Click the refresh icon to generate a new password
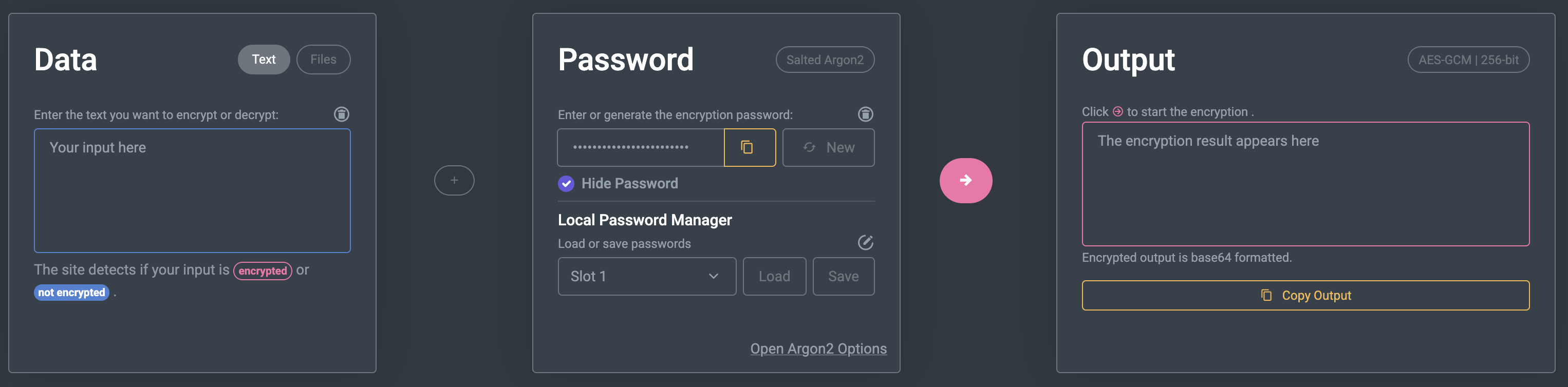The height and width of the screenshot is (387, 1568). click(x=810, y=147)
